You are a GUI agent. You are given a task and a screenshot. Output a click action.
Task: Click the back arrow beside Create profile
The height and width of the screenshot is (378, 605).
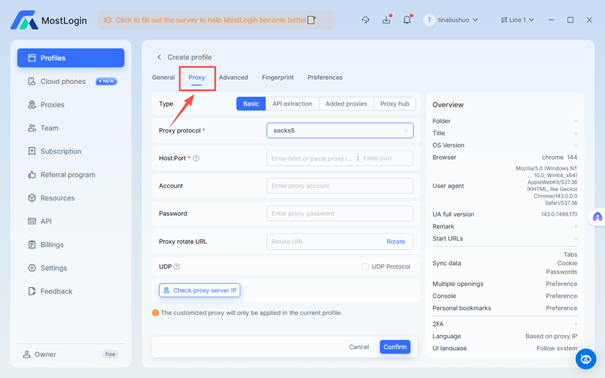pyautogui.click(x=159, y=57)
